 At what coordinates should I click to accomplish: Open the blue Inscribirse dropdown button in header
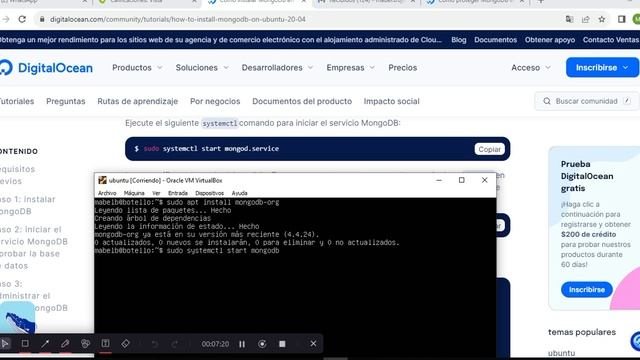pos(602,67)
